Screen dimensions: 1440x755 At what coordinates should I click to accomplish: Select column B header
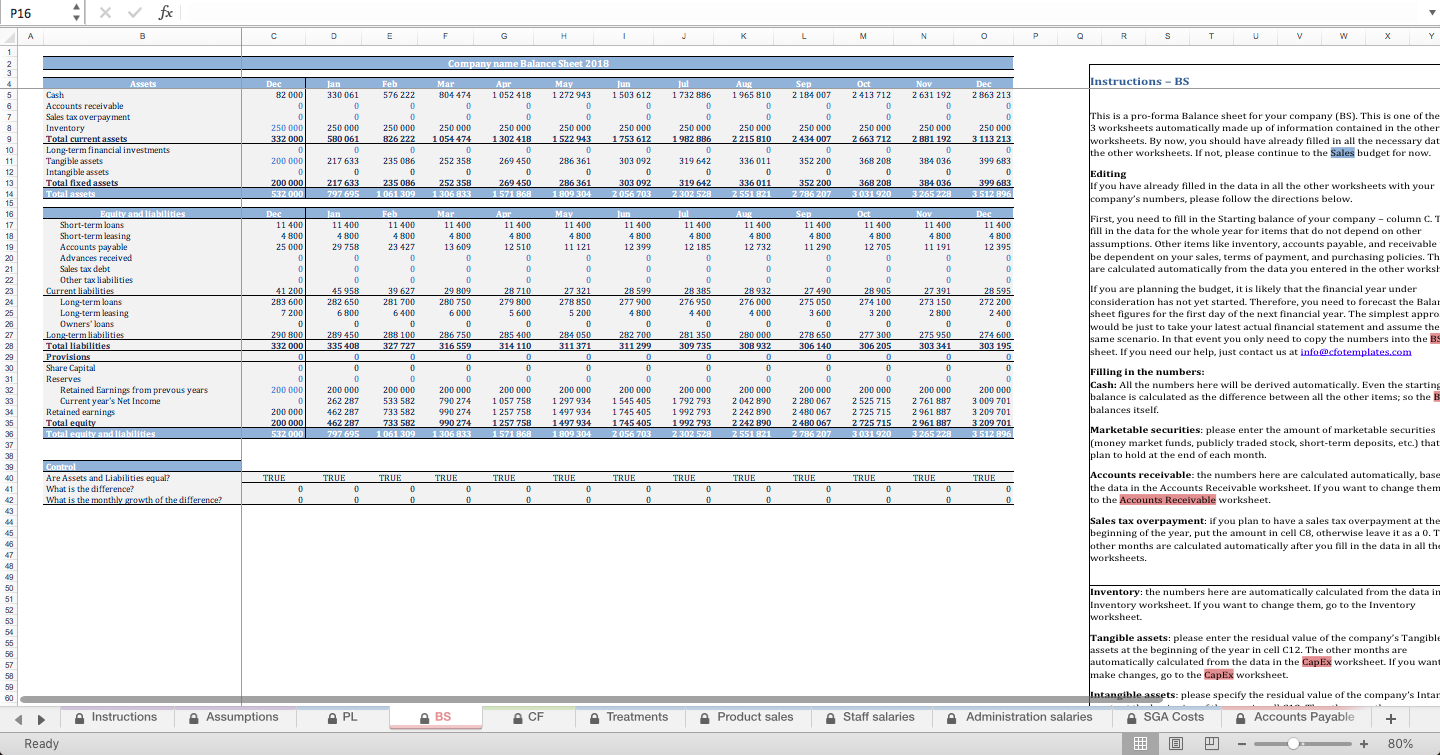[142, 36]
